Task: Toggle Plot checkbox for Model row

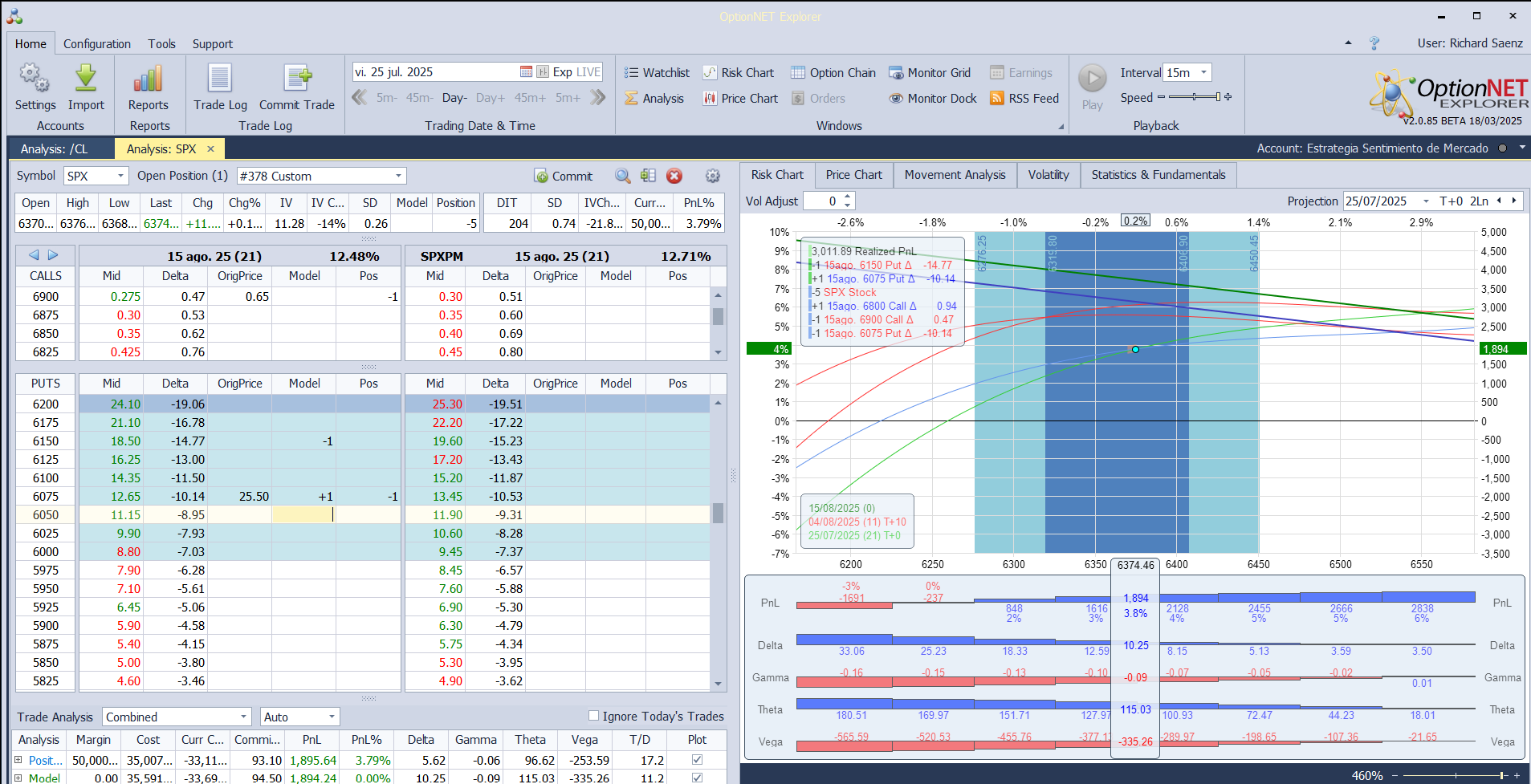Action: 697,778
